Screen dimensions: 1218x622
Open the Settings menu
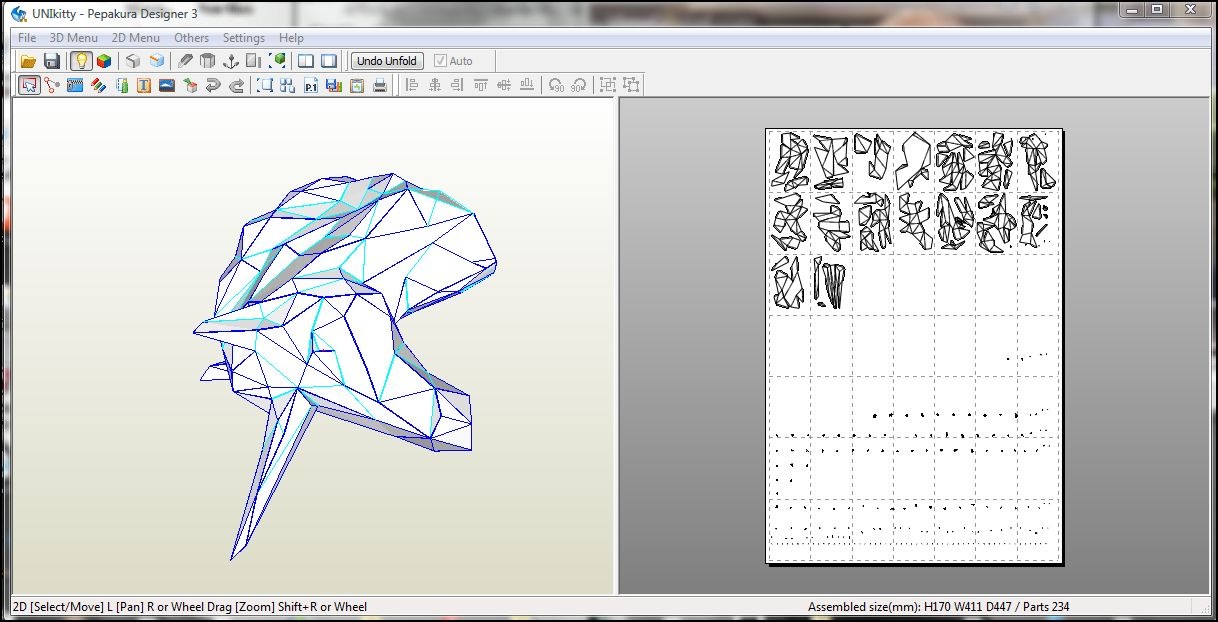click(244, 38)
